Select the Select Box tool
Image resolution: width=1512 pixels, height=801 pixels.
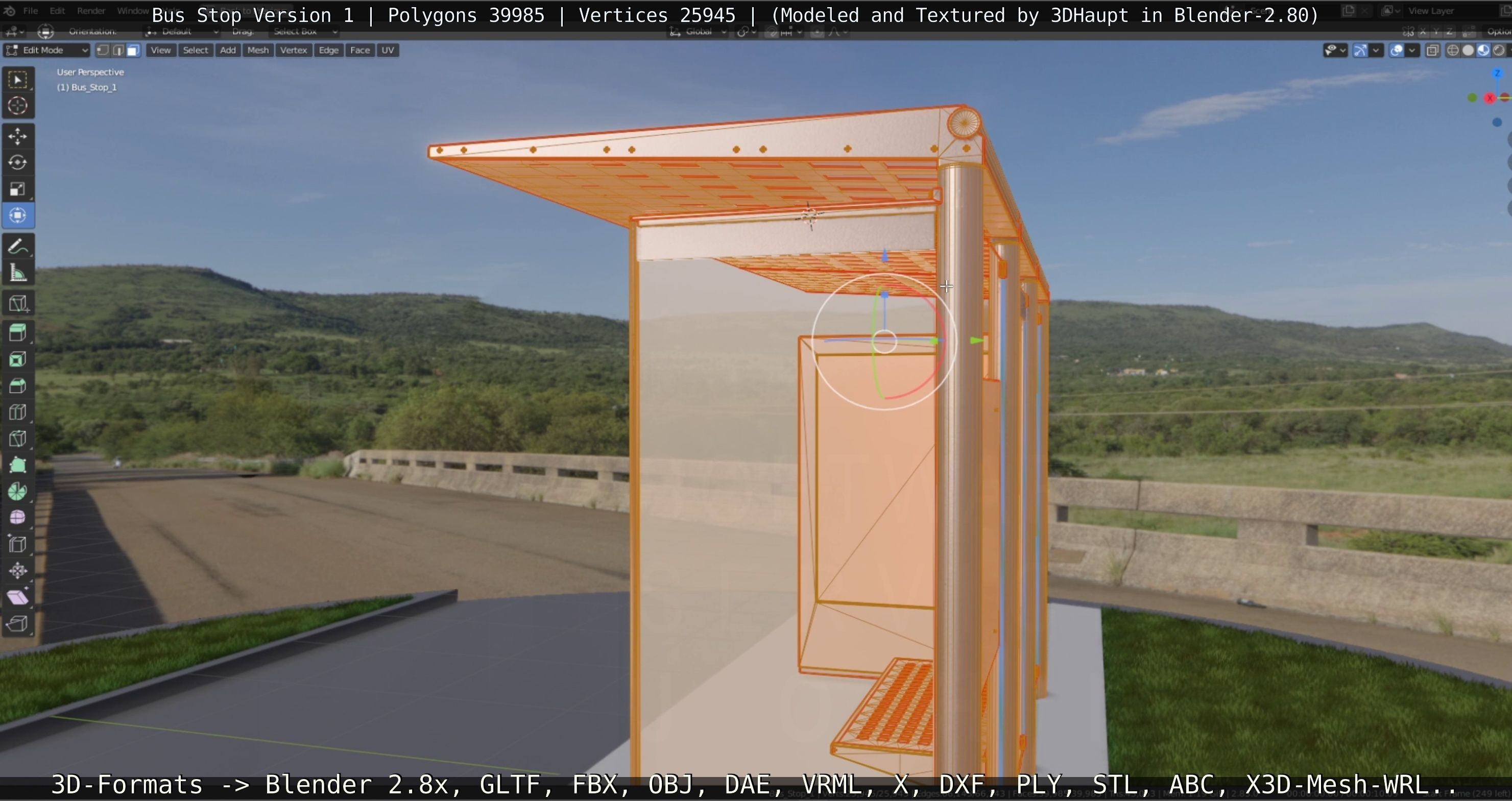coord(17,80)
